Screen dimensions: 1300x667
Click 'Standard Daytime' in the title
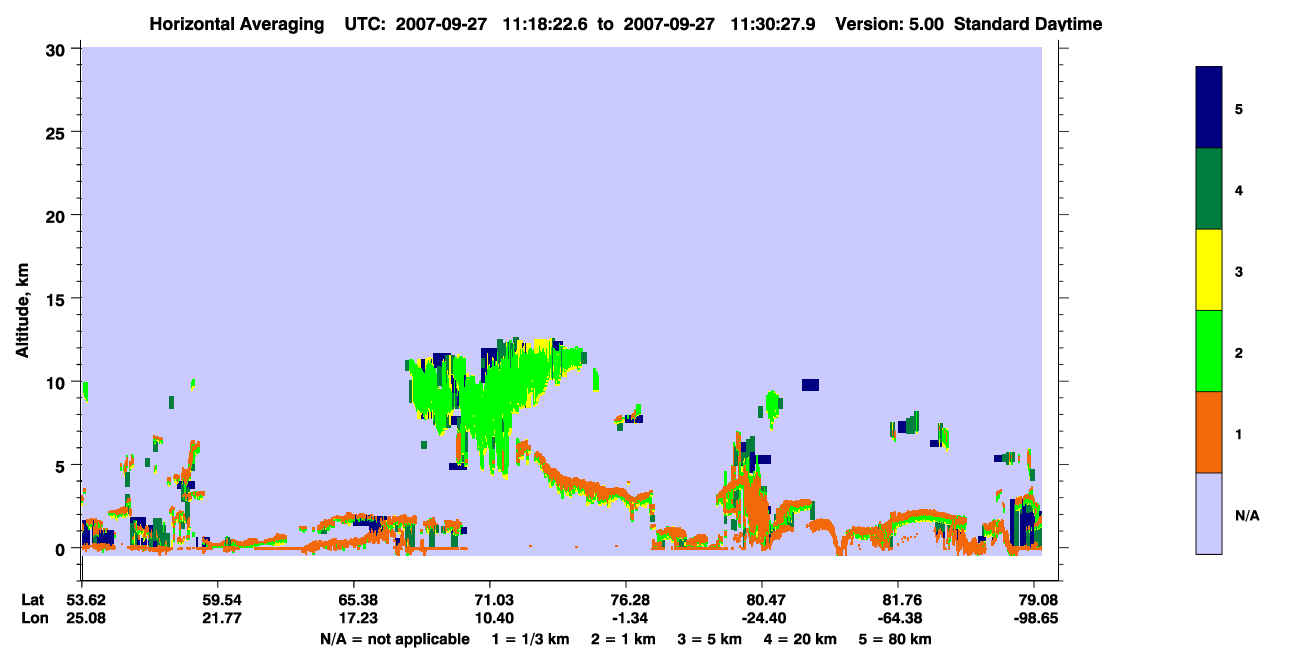tap(1028, 24)
